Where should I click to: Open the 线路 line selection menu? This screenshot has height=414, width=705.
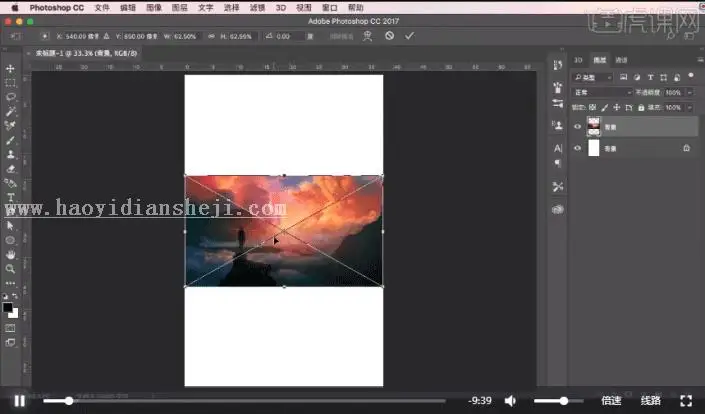tap(651, 401)
